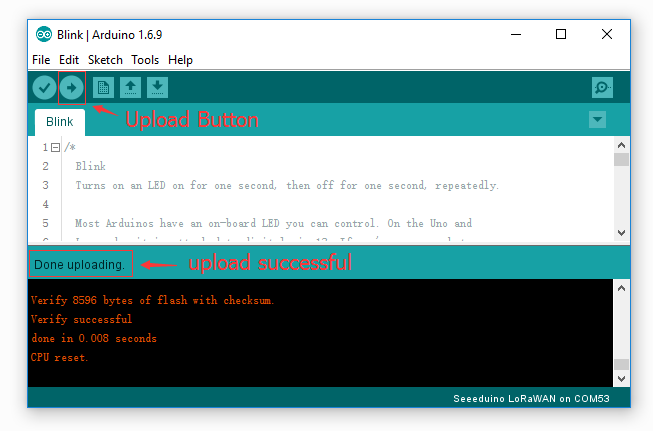Image resolution: width=653 pixels, height=431 pixels.
Task: Collapse the comment fold on line 1
Action: [55, 147]
